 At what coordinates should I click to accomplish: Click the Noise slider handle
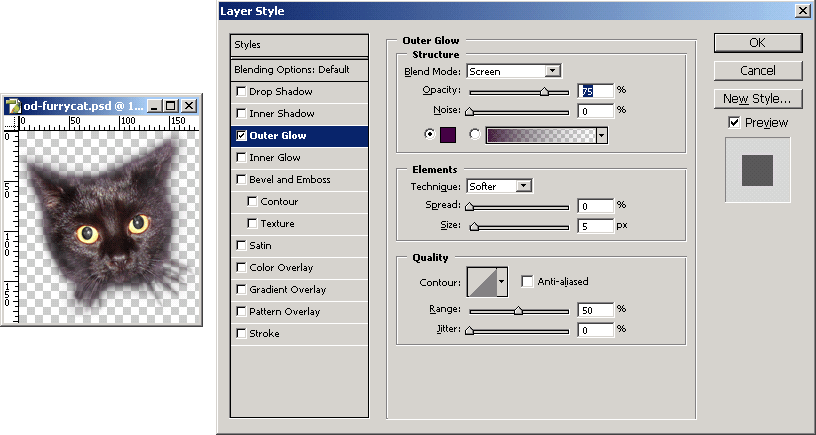coord(469,111)
